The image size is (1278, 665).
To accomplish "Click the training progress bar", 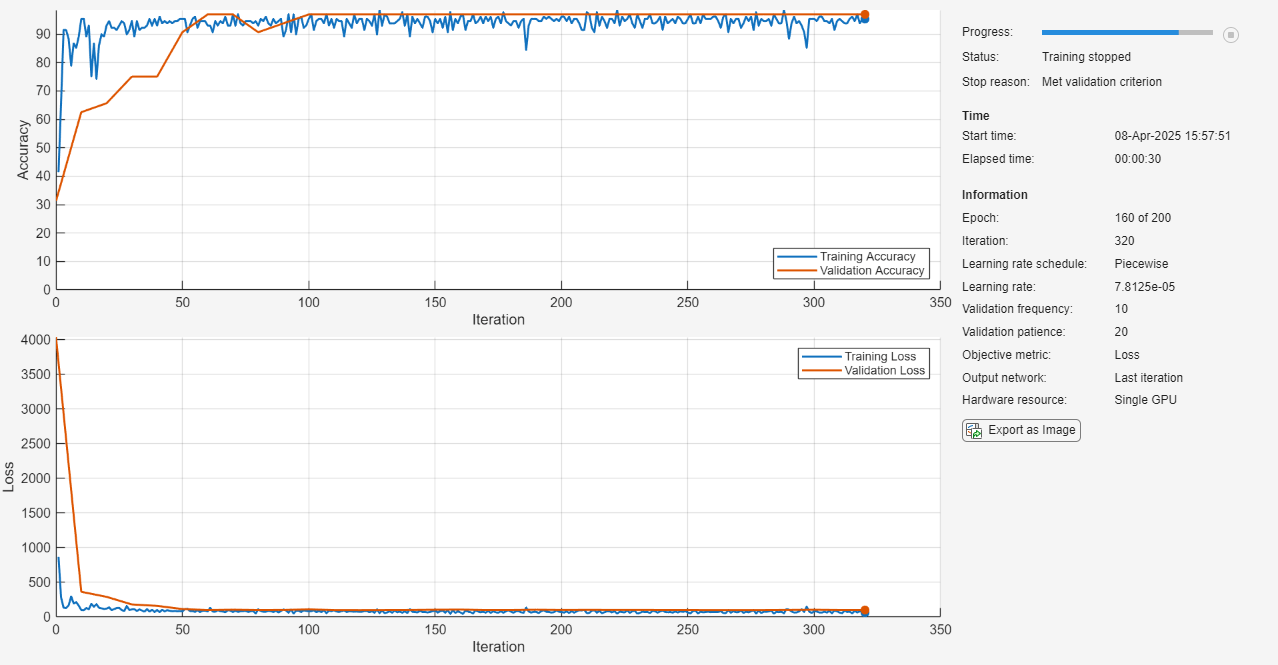I will coord(1125,31).
